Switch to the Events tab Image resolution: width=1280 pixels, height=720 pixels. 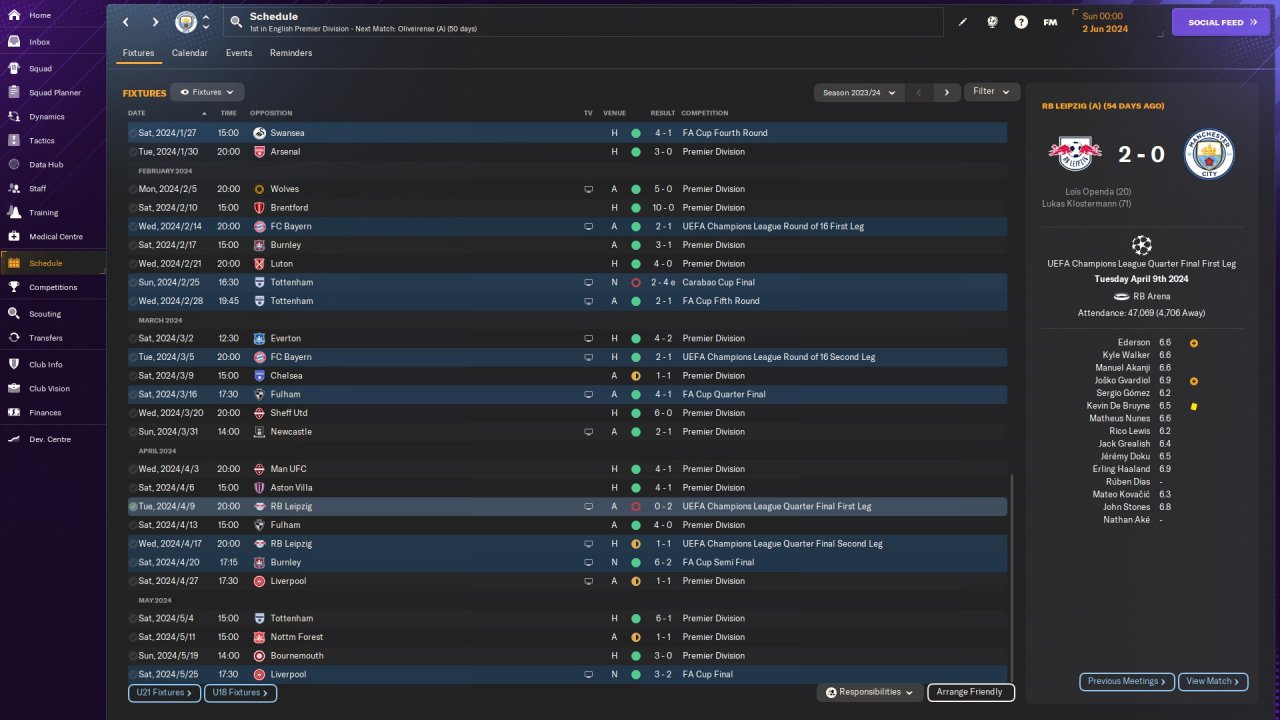point(239,53)
